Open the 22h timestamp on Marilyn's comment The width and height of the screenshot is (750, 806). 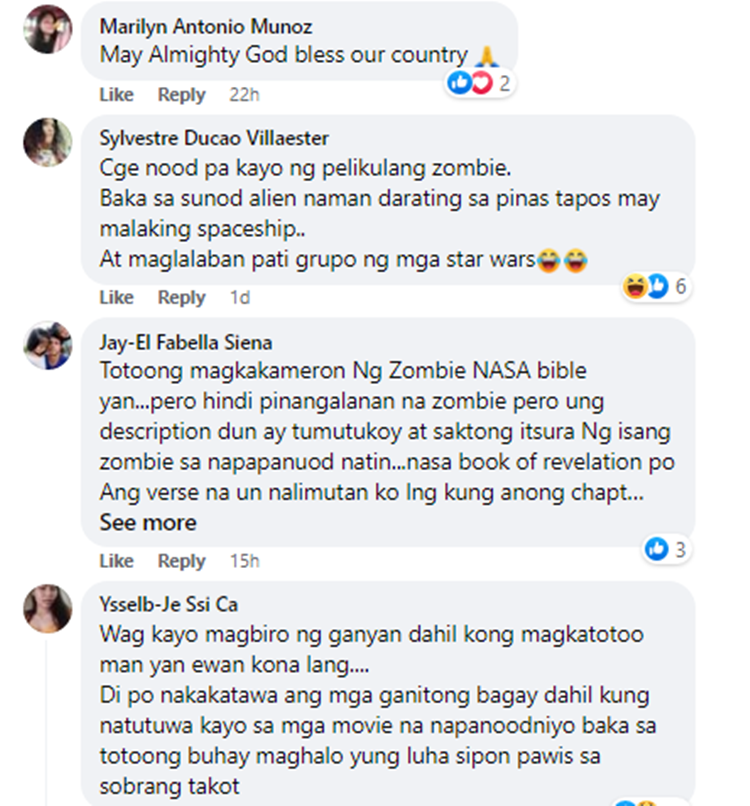[244, 95]
